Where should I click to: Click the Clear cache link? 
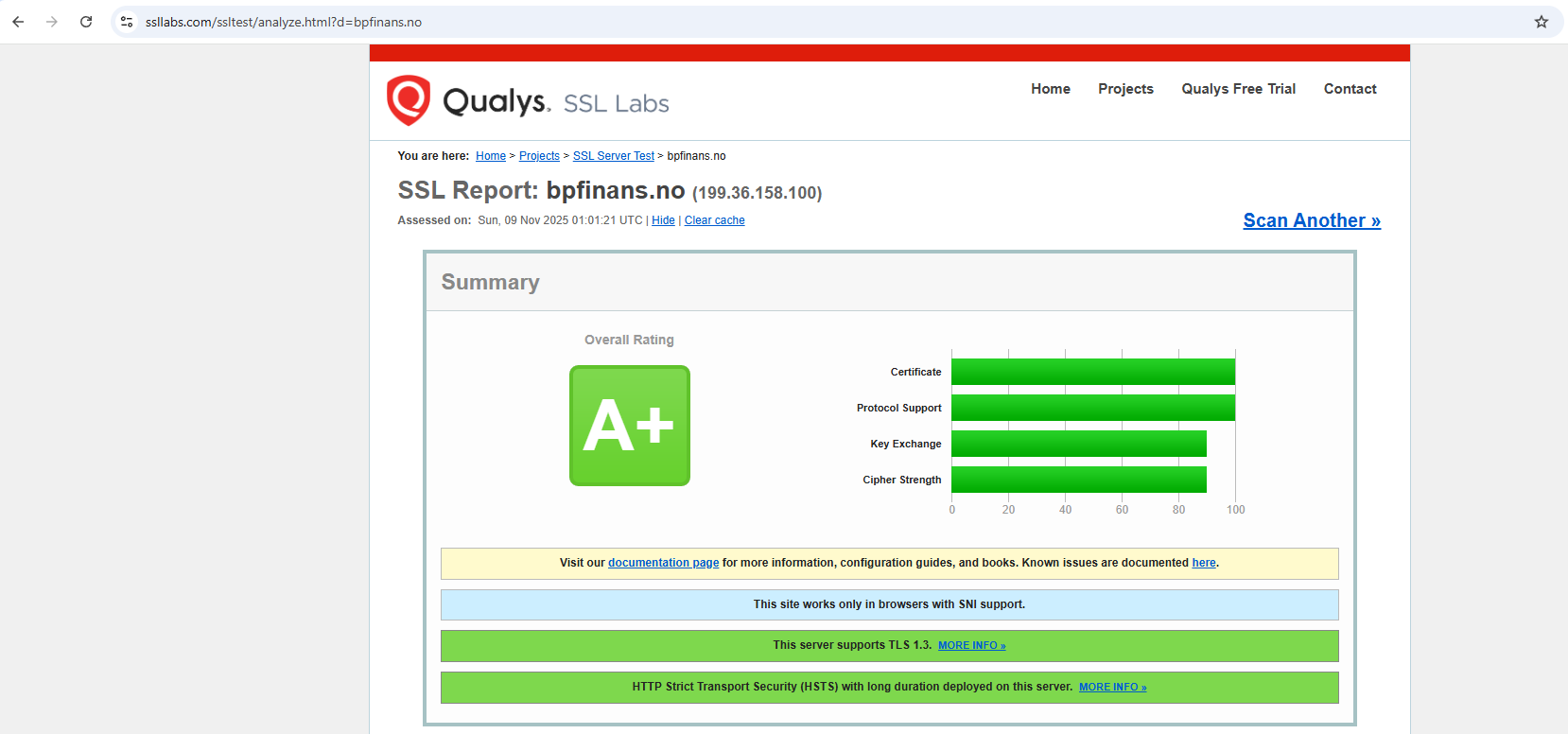coord(715,220)
